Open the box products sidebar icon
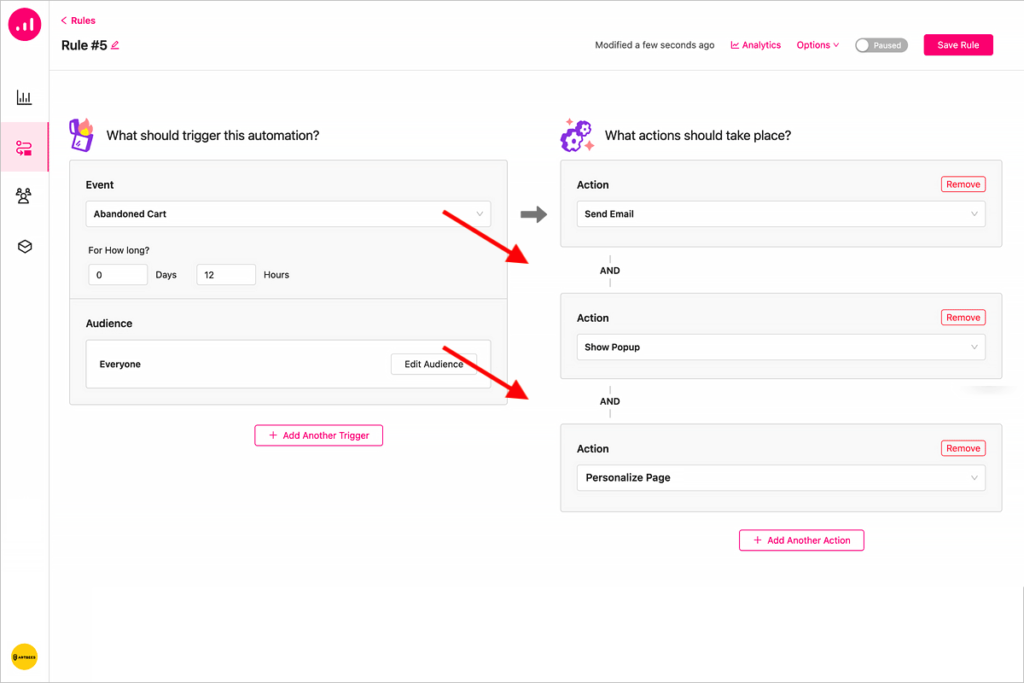Image resolution: width=1024 pixels, height=683 pixels. (x=24, y=246)
